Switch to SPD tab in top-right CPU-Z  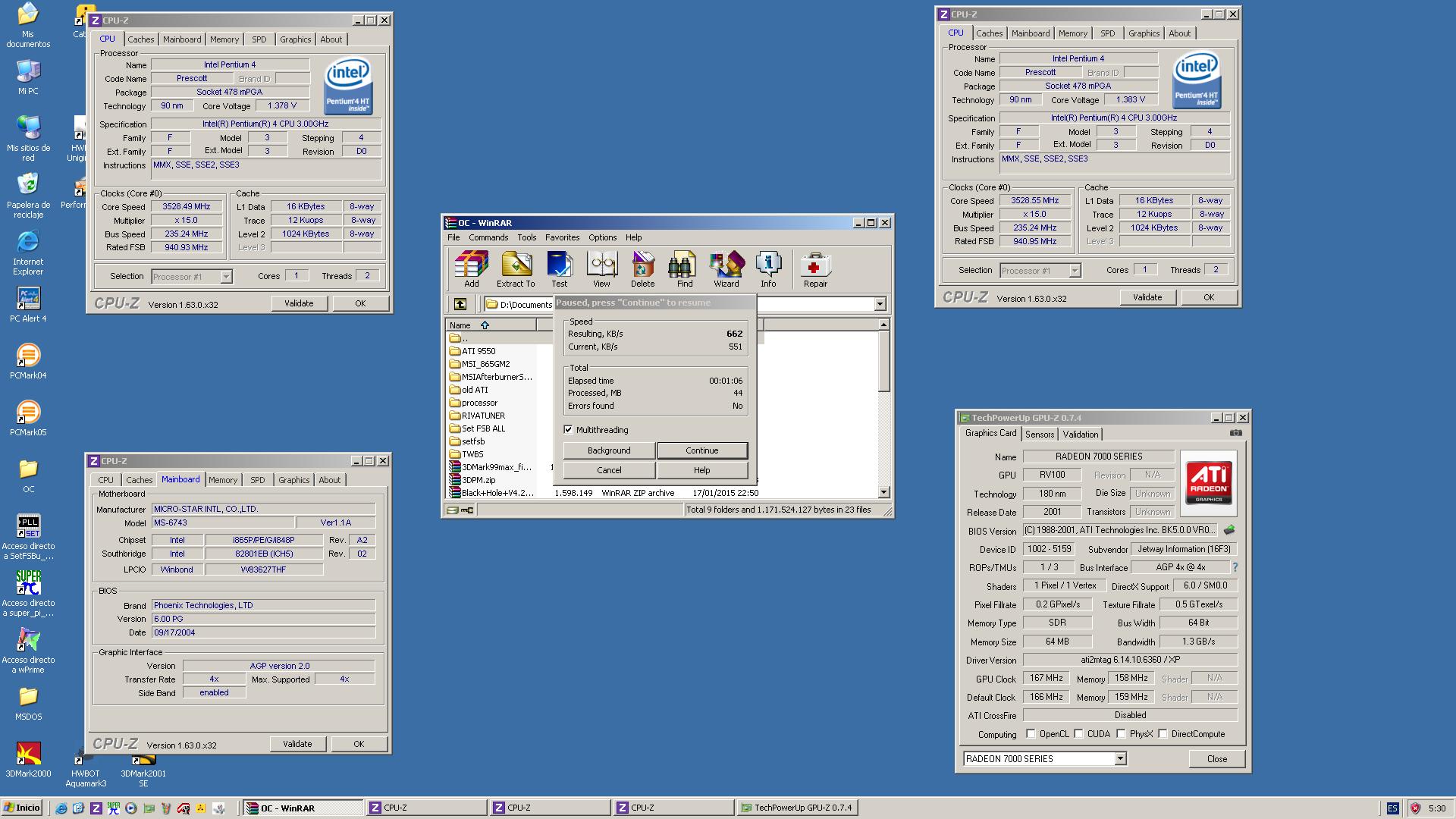click(1107, 33)
